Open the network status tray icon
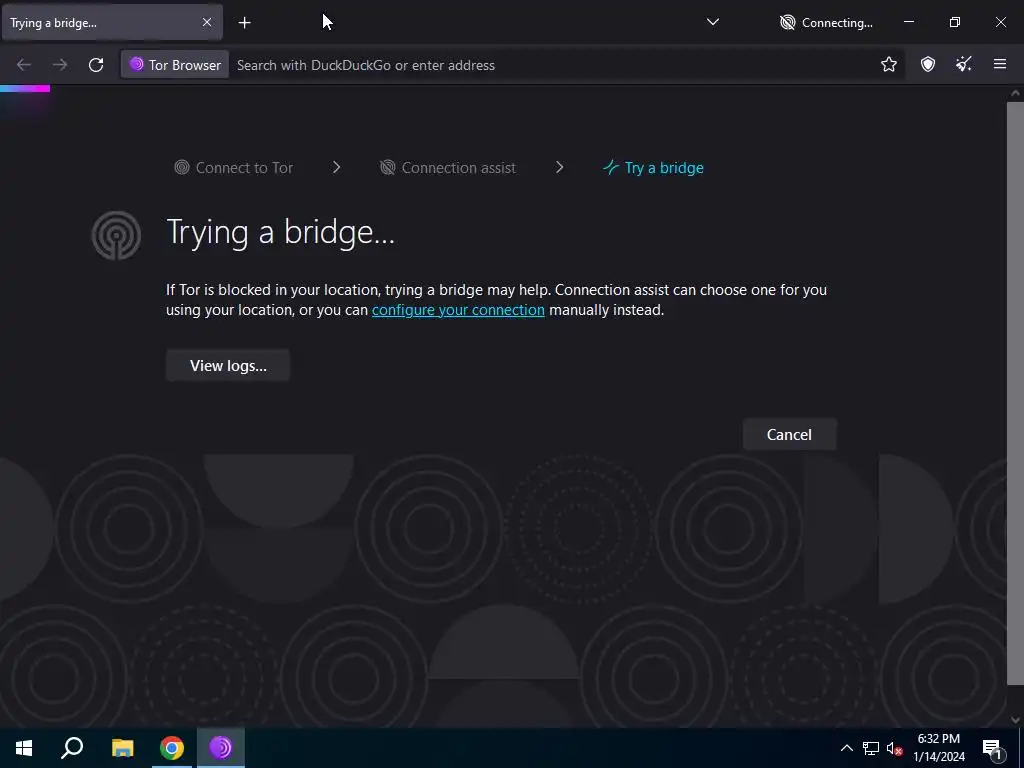This screenshot has height=768, width=1024. coord(871,748)
